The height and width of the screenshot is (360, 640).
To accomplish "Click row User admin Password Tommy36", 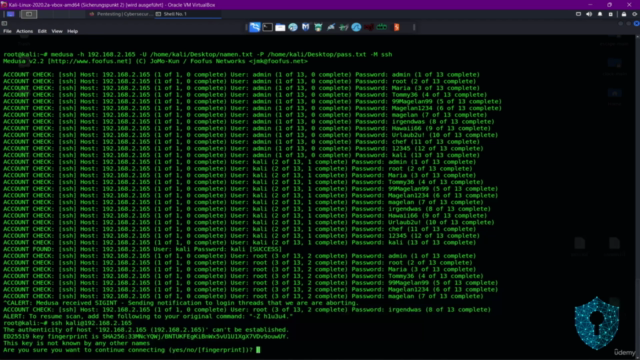I will [x=245, y=95].
